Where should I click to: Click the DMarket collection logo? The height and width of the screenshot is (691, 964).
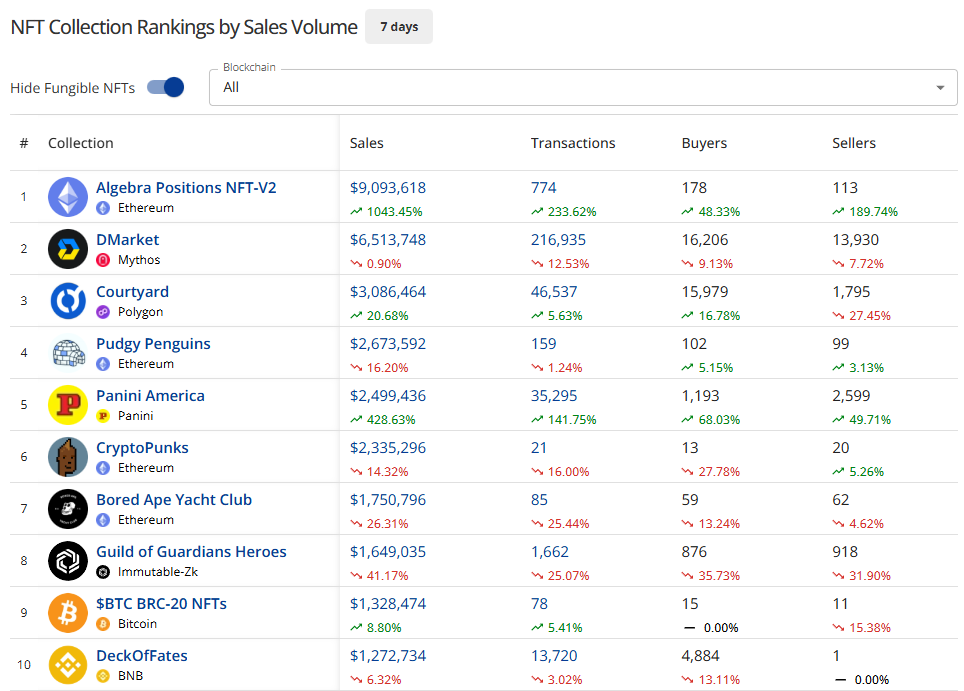pos(68,249)
